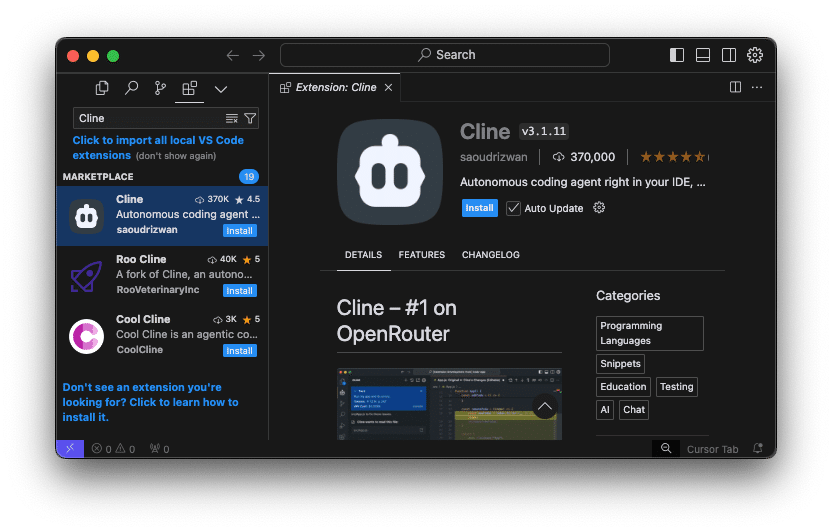Split the editor to the right
The height and width of the screenshot is (532, 832).
(735, 87)
